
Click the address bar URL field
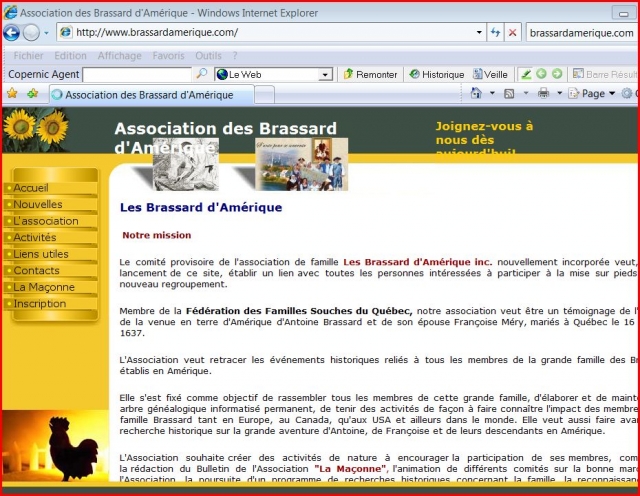pos(268,32)
